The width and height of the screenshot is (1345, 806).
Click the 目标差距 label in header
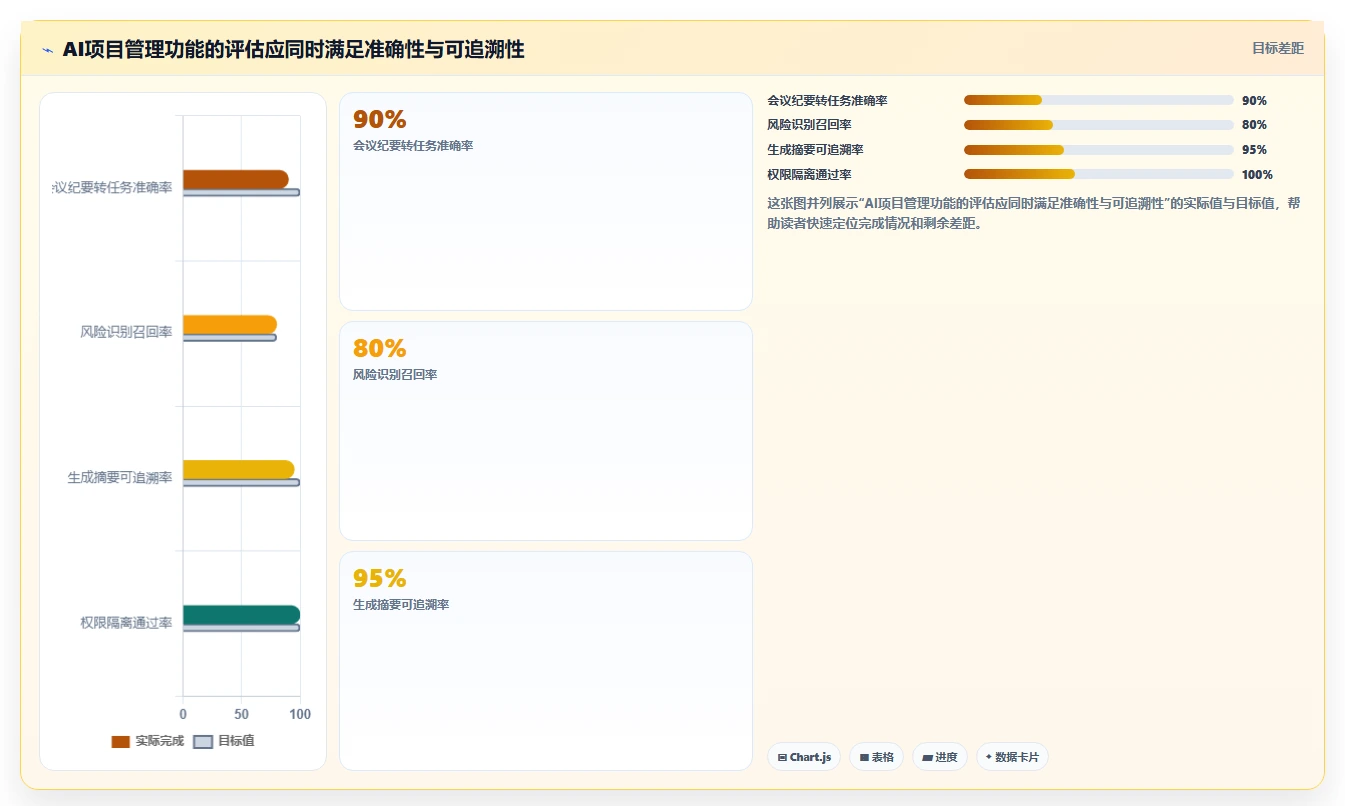click(x=1278, y=48)
